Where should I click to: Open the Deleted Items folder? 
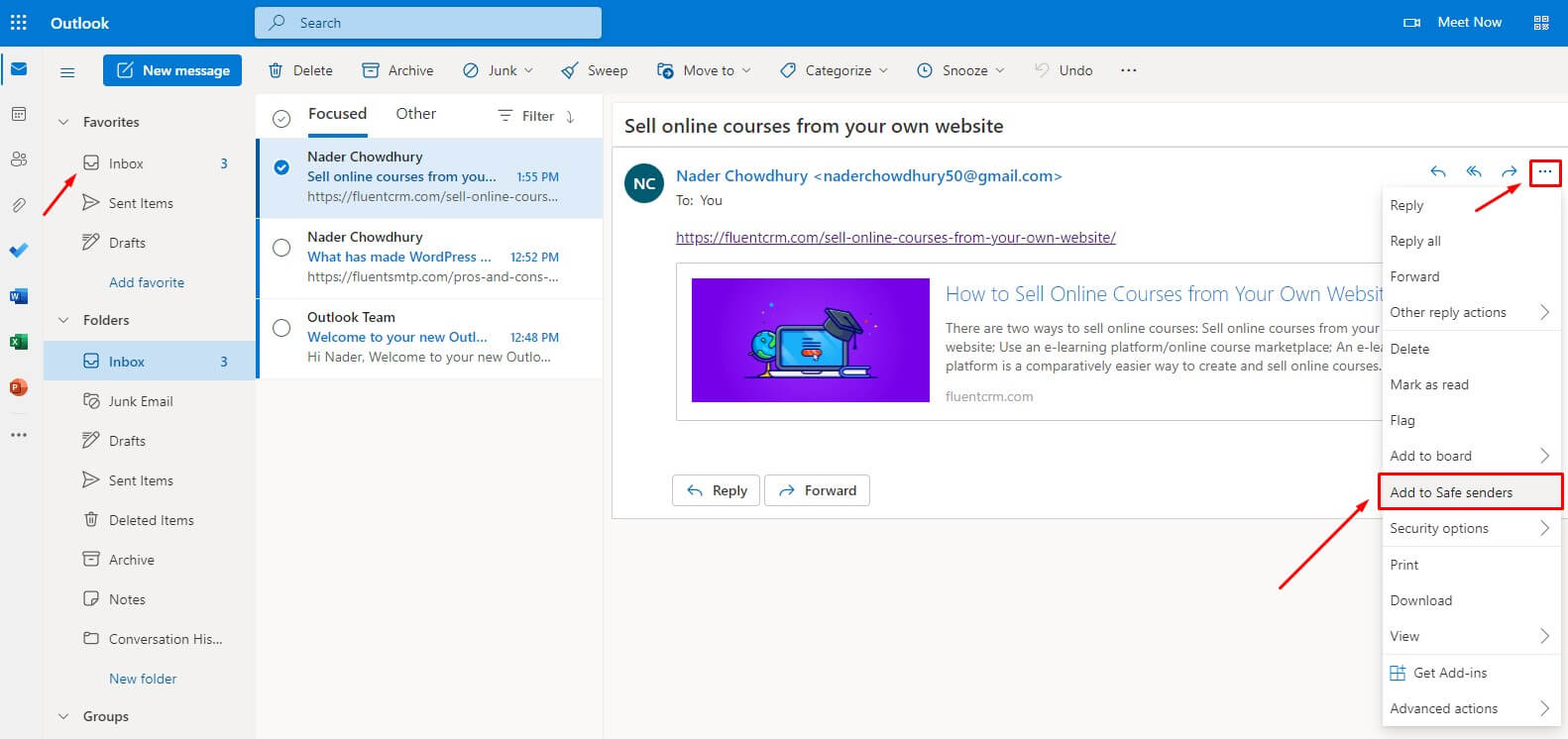pos(150,520)
